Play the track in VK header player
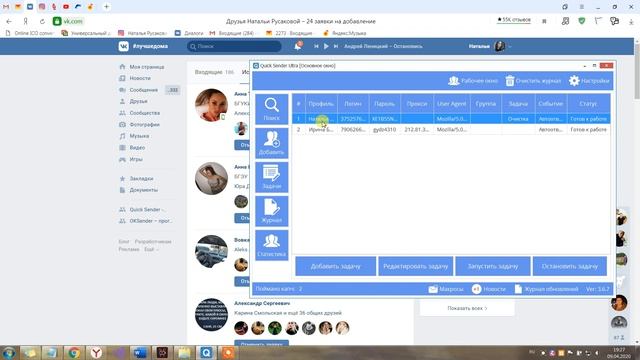 326,47
